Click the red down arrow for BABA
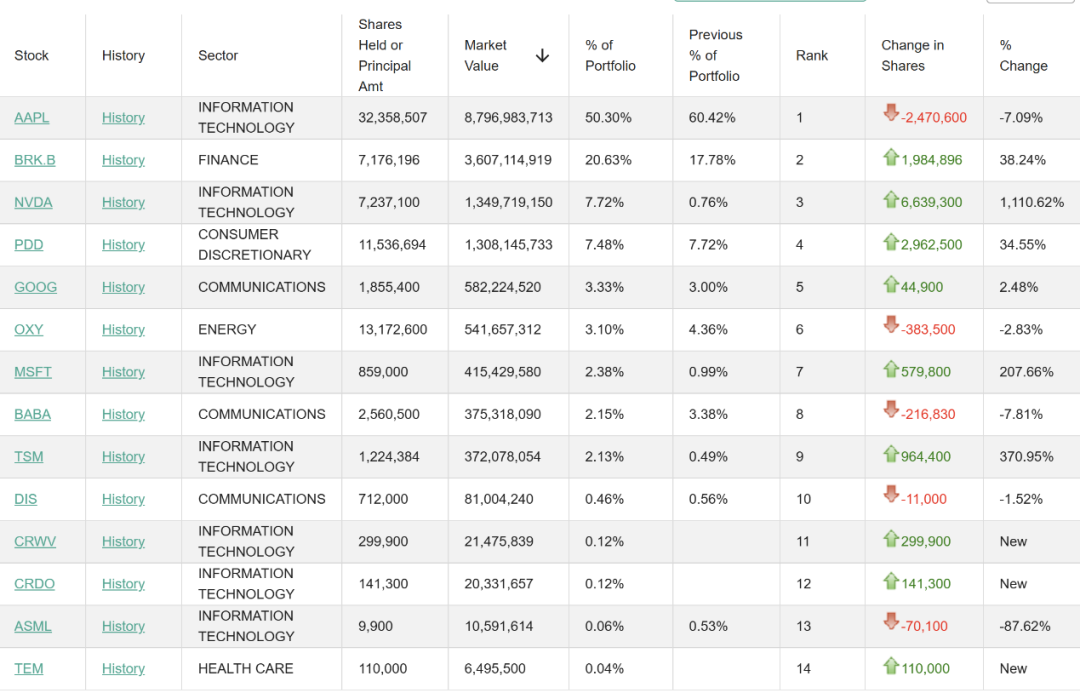1080x693 pixels. pos(891,411)
